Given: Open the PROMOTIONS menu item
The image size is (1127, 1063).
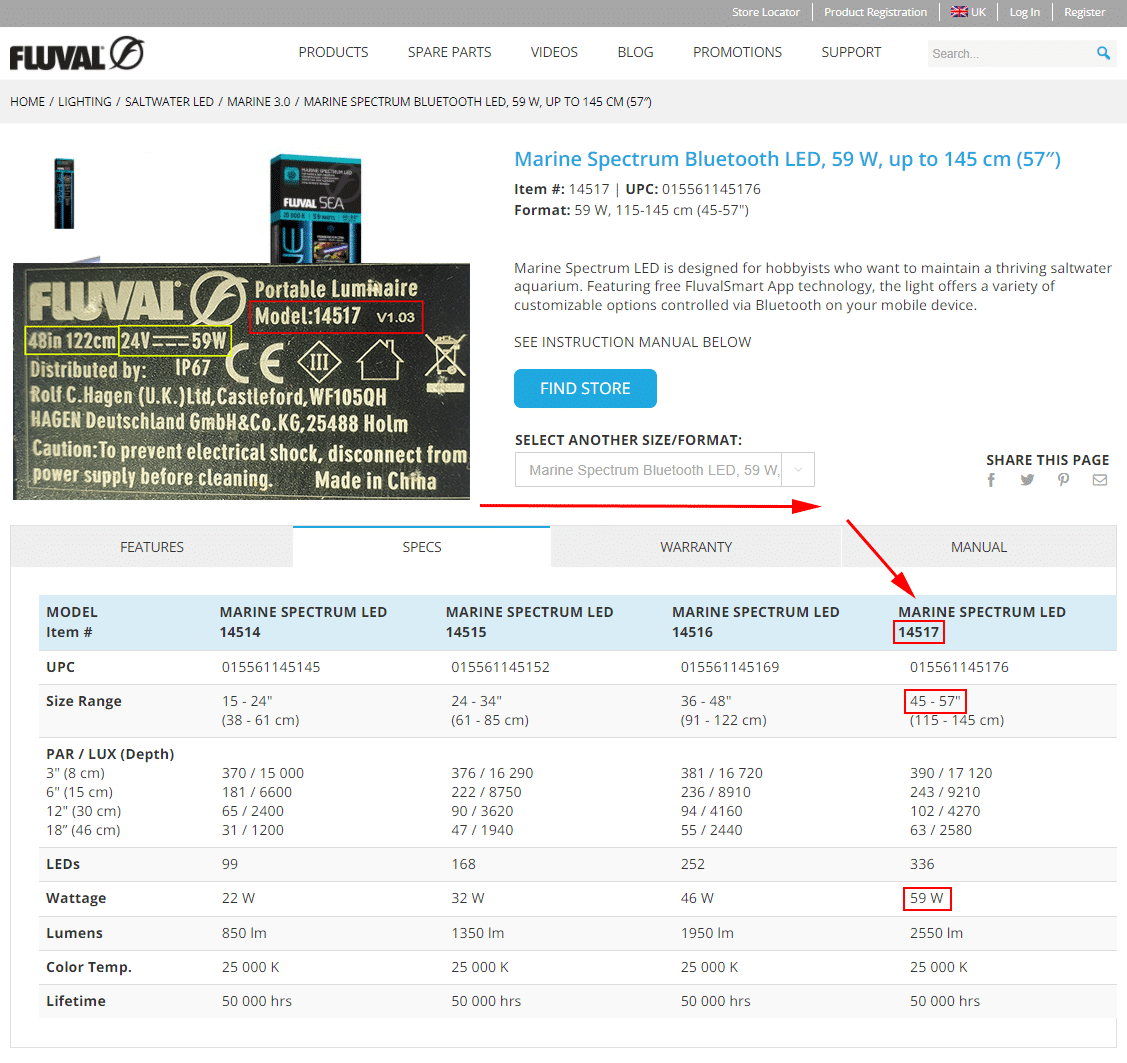Looking at the screenshot, I should [x=737, y=52].
